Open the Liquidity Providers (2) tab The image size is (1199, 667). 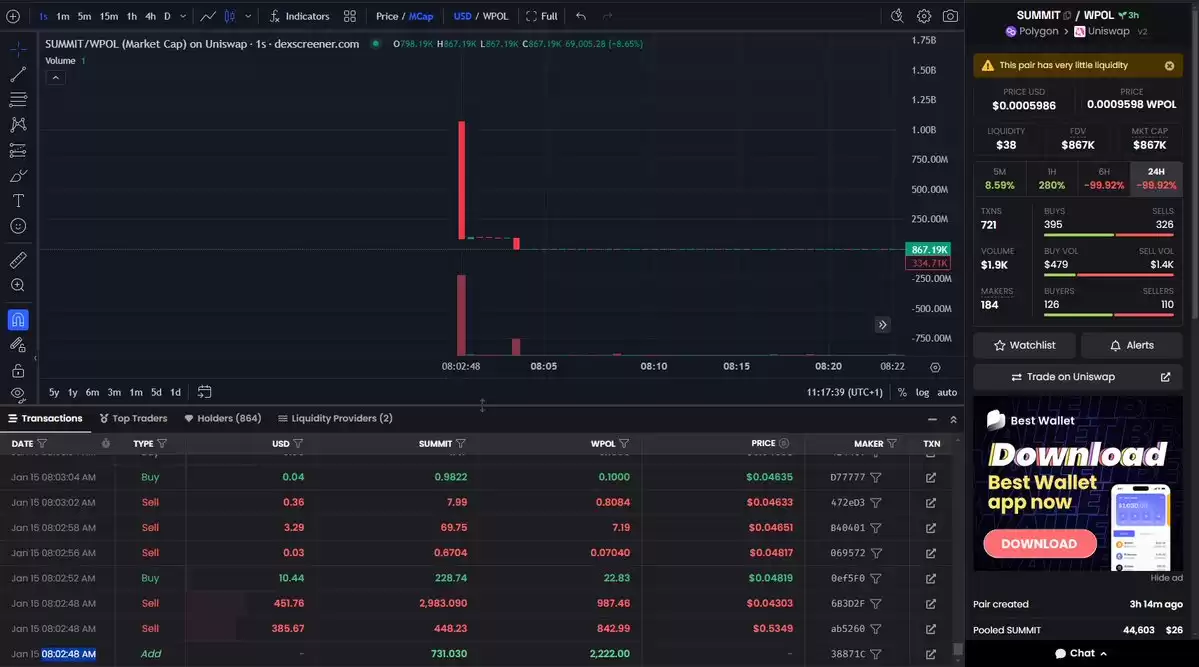point(335,418)
